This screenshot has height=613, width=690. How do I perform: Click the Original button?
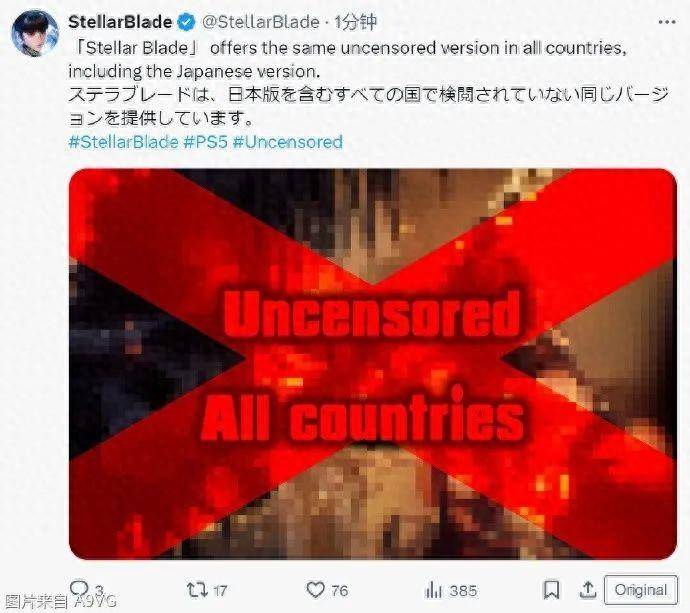point(641,590)
